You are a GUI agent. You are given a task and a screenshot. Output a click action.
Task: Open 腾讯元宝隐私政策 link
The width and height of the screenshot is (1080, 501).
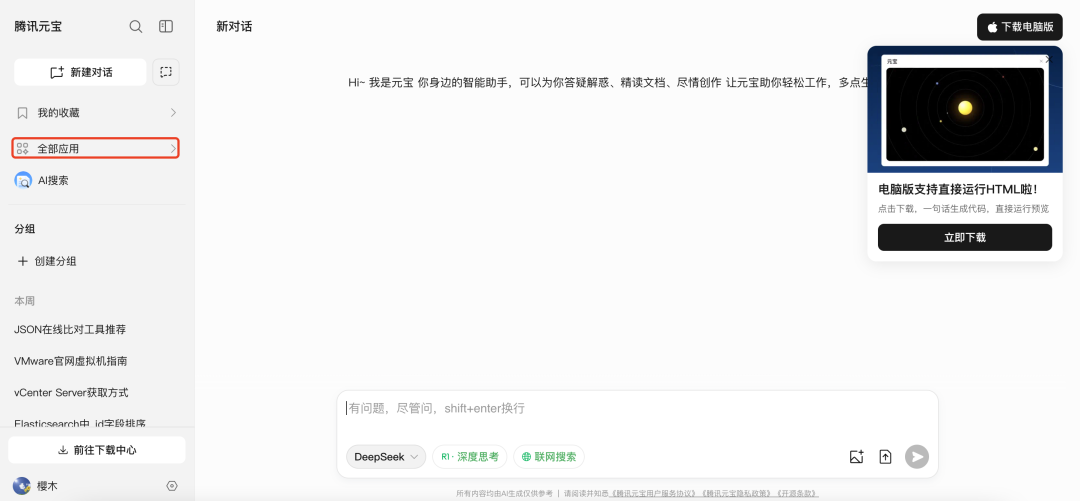[x=735, y=493]
